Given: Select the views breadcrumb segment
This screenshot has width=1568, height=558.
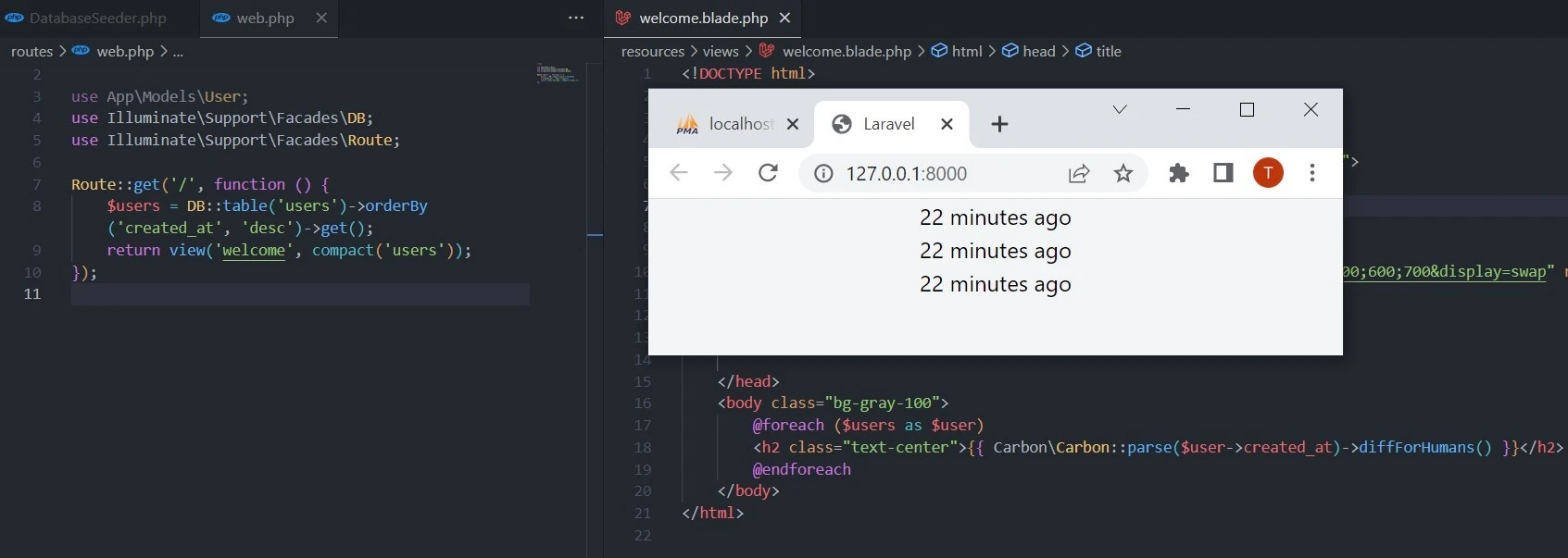Looking at the screenshot, I should coord(720,51).
